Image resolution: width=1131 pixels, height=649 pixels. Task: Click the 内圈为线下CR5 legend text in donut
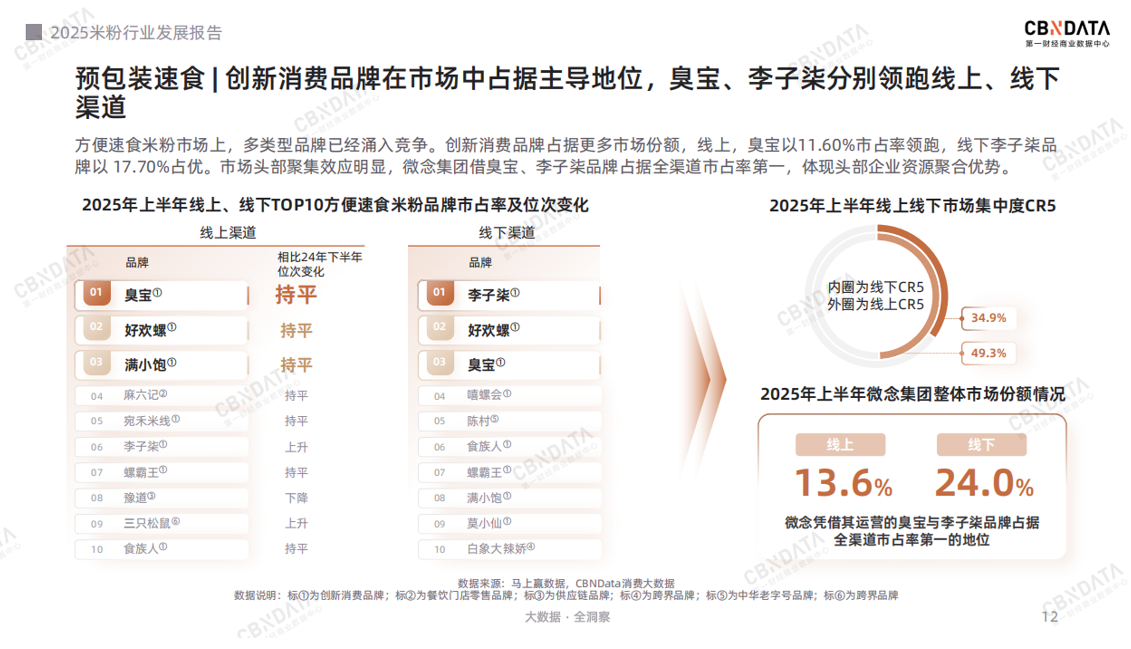pyautogui.click(x=876, y=287)
